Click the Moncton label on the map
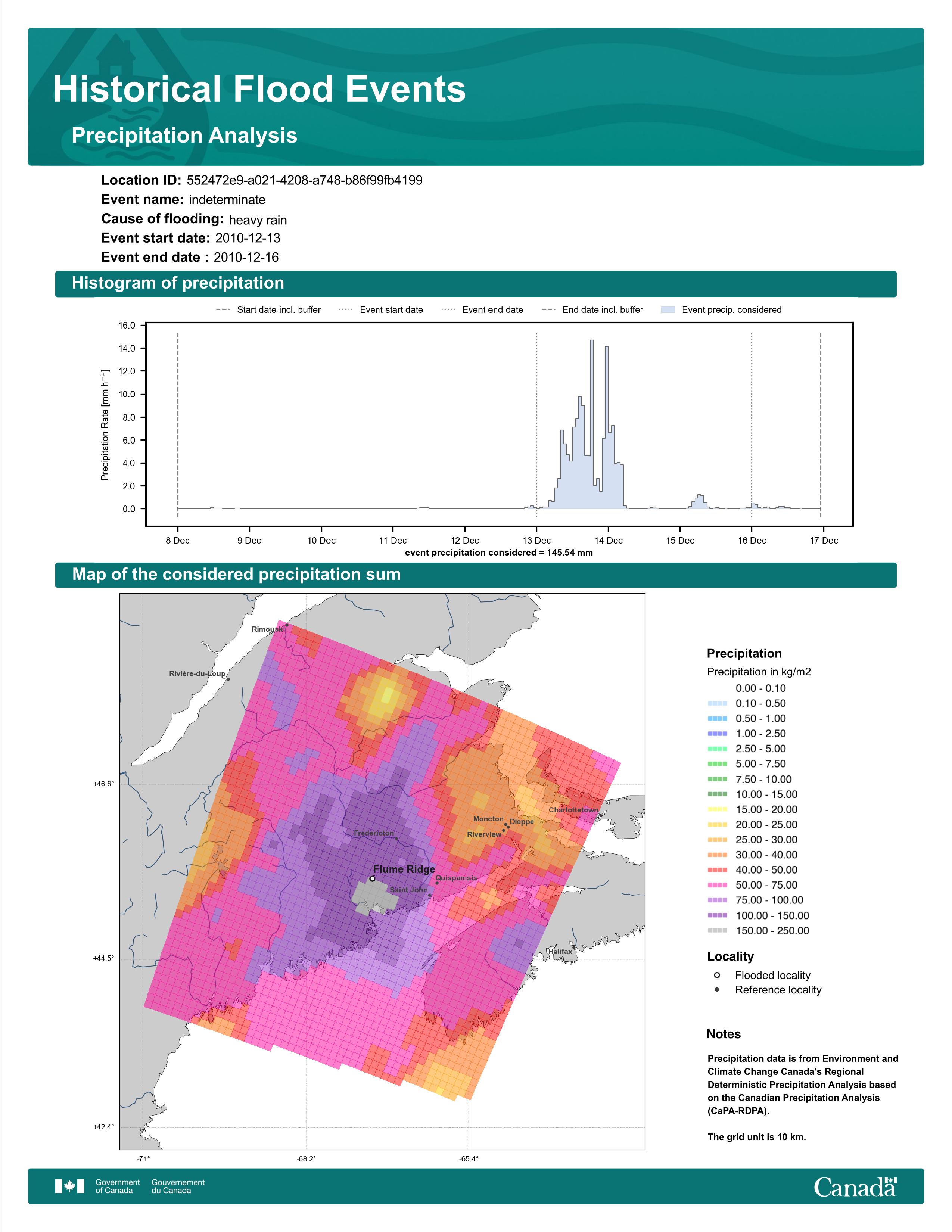Image resolution: width=952 pixels, height=1232 pixels. click(x=488, y=818)
